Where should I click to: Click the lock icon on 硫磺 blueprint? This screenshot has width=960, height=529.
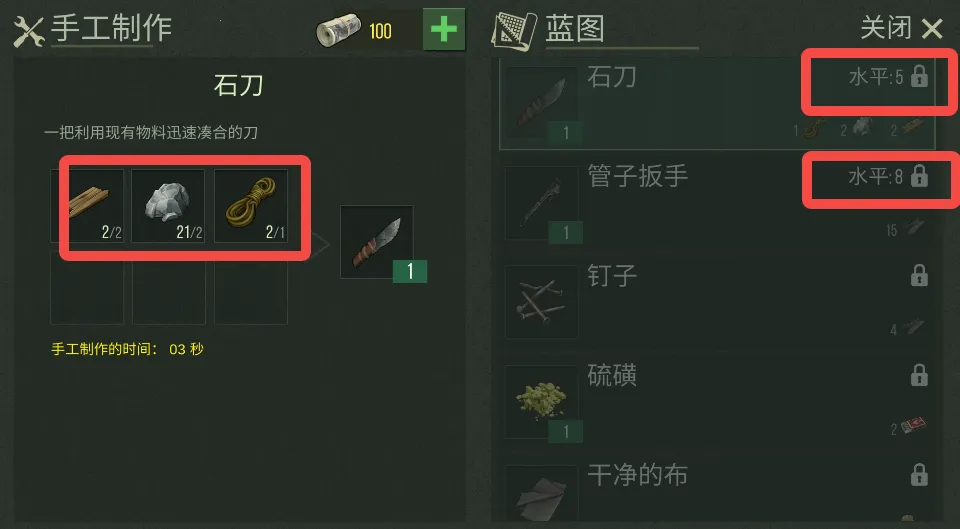919,375
